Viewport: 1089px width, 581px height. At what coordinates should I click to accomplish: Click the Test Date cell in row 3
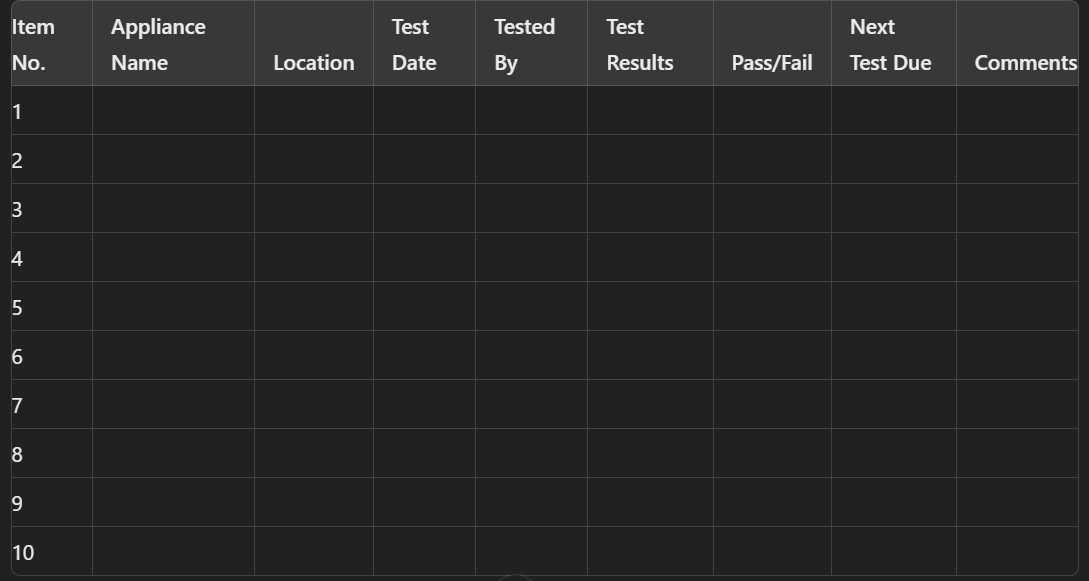point(424,209)
